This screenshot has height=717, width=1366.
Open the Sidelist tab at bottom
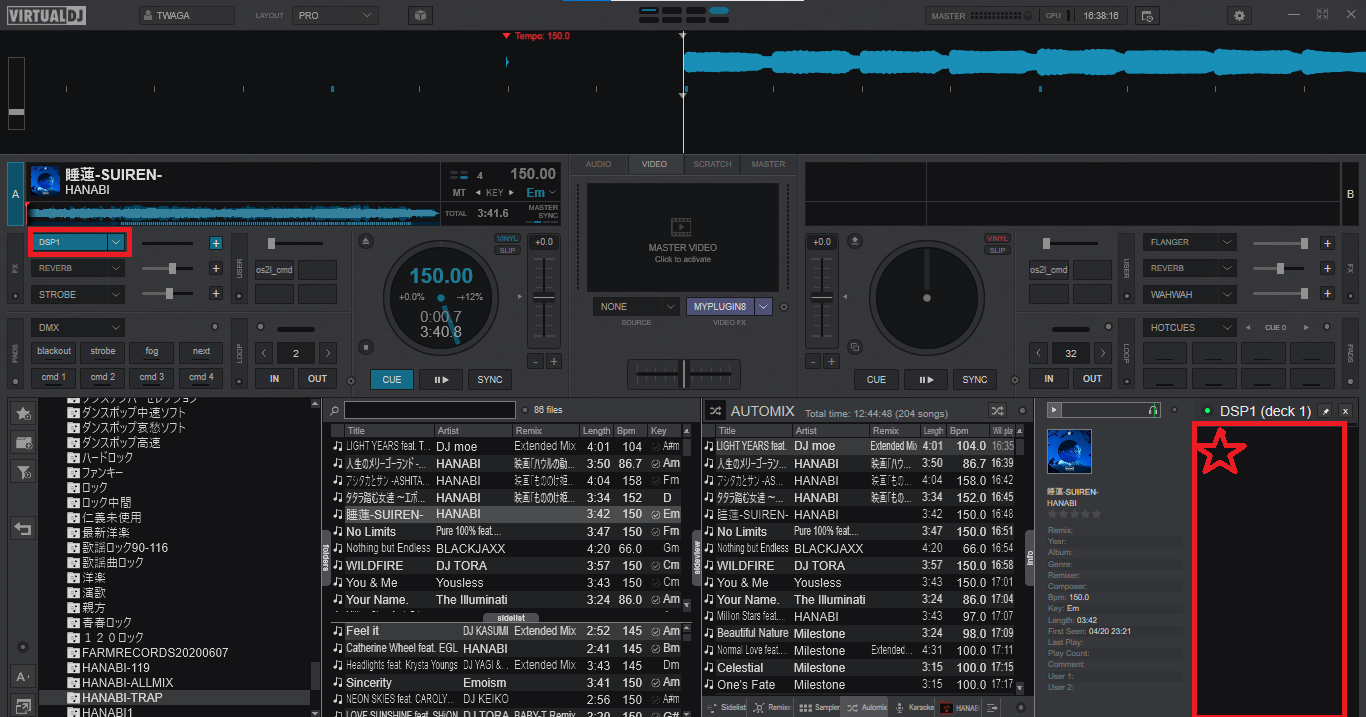click(727, 707)
